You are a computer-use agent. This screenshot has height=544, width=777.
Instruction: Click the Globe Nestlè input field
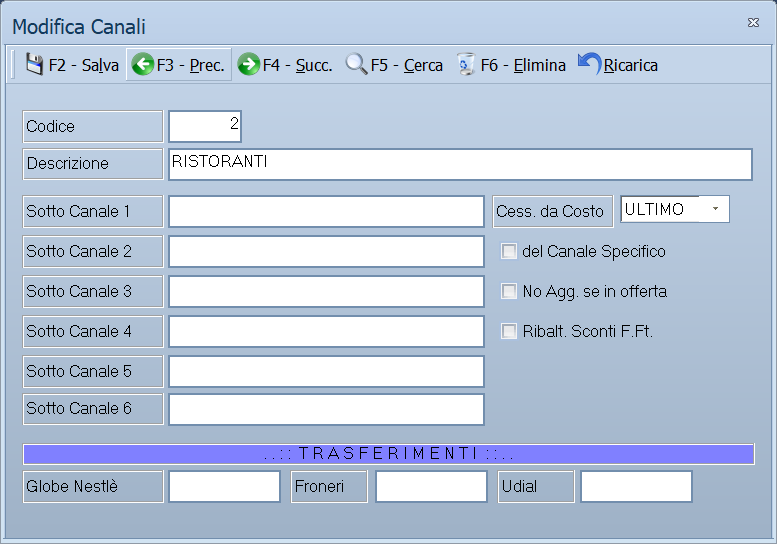(x=224, y=487)
